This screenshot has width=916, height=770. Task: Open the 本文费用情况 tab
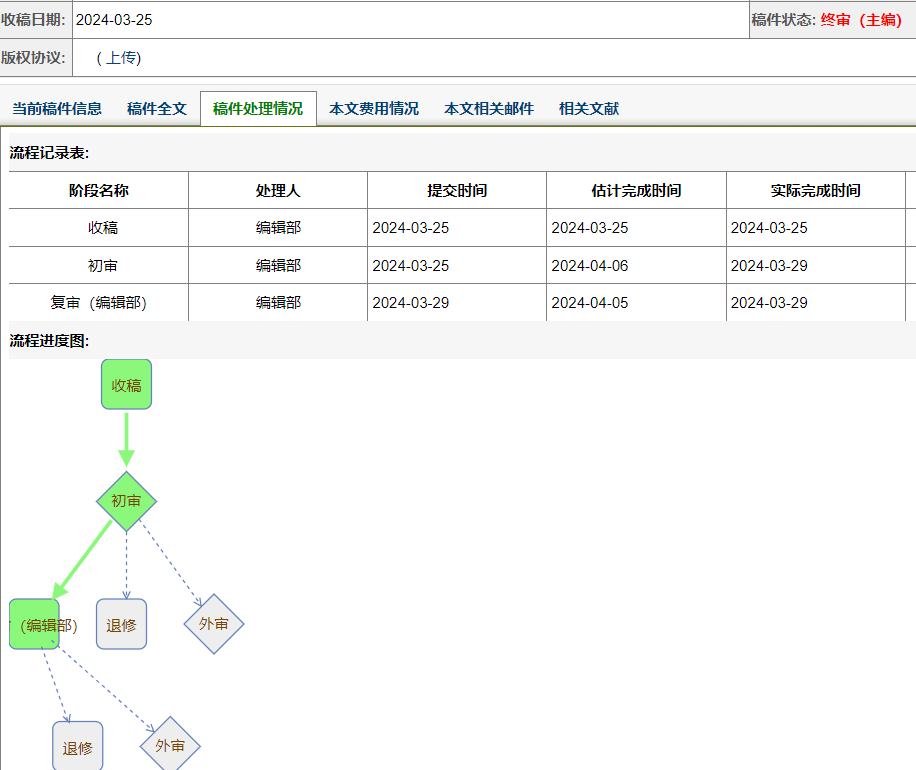(x=374, y=109)
